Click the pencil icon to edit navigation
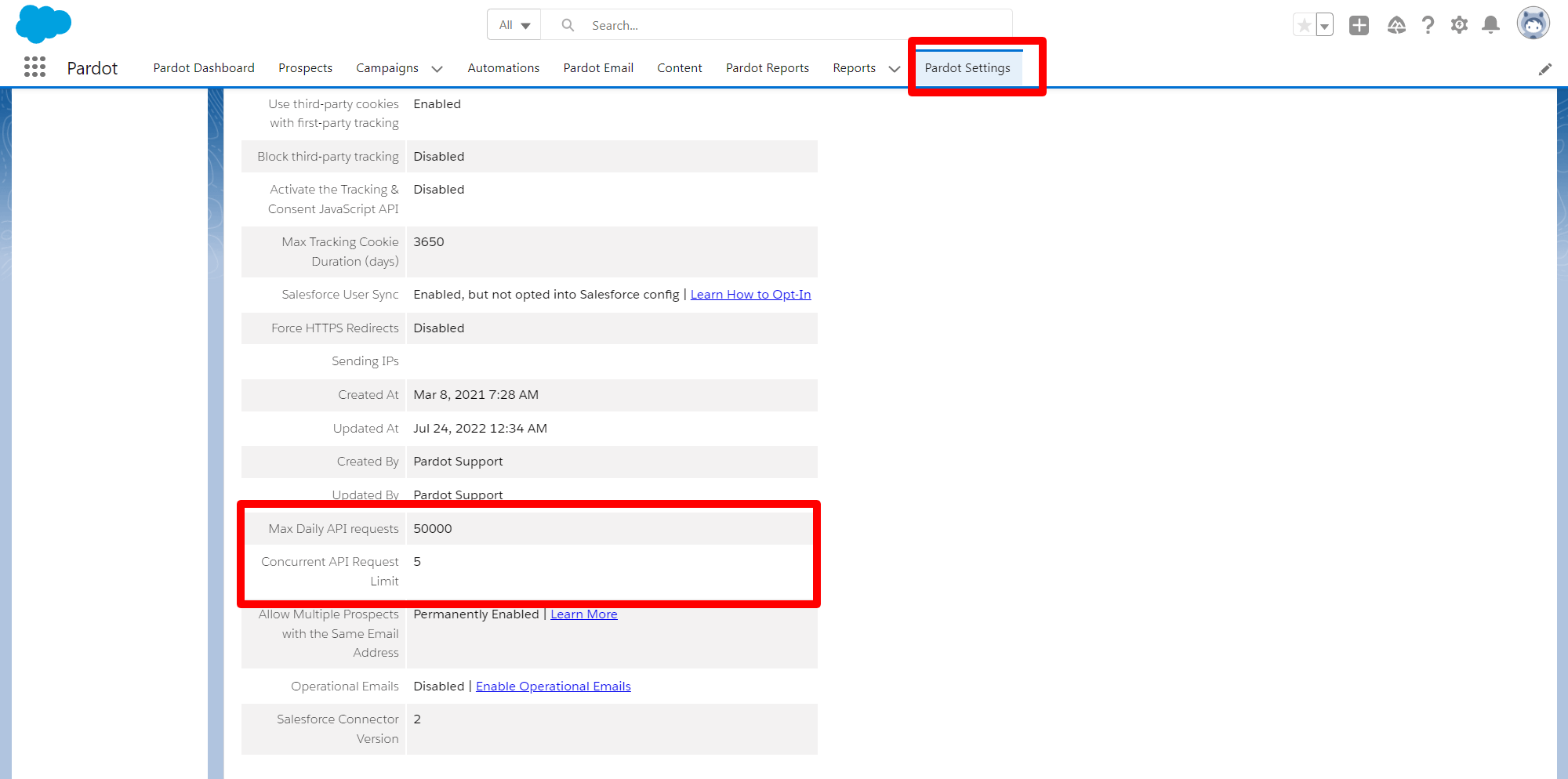The height and width of the screenshot is (779, 1568). [1544, 70]
